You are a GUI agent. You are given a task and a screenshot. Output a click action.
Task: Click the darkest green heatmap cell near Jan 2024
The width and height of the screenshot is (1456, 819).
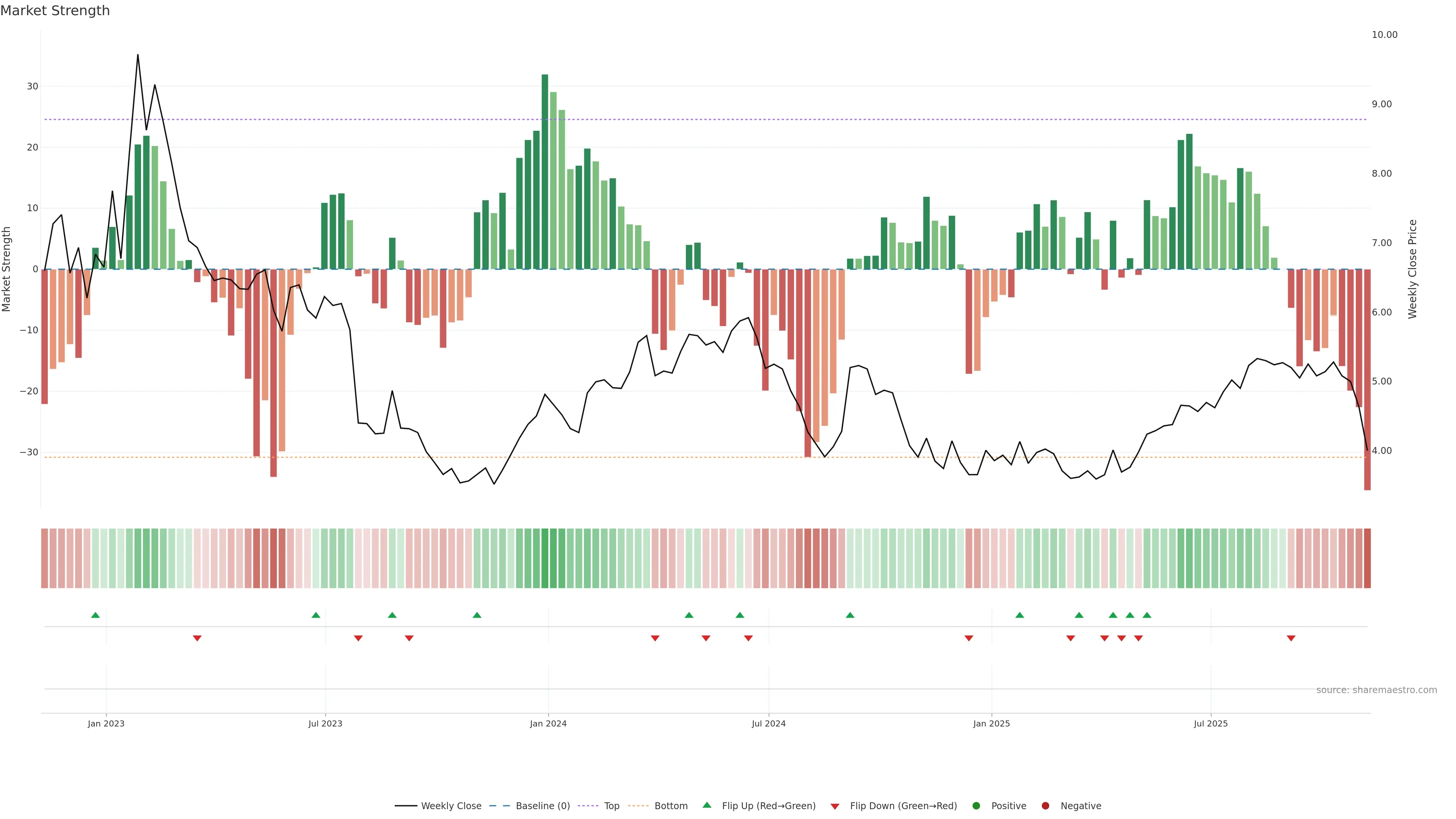[545, 559]
